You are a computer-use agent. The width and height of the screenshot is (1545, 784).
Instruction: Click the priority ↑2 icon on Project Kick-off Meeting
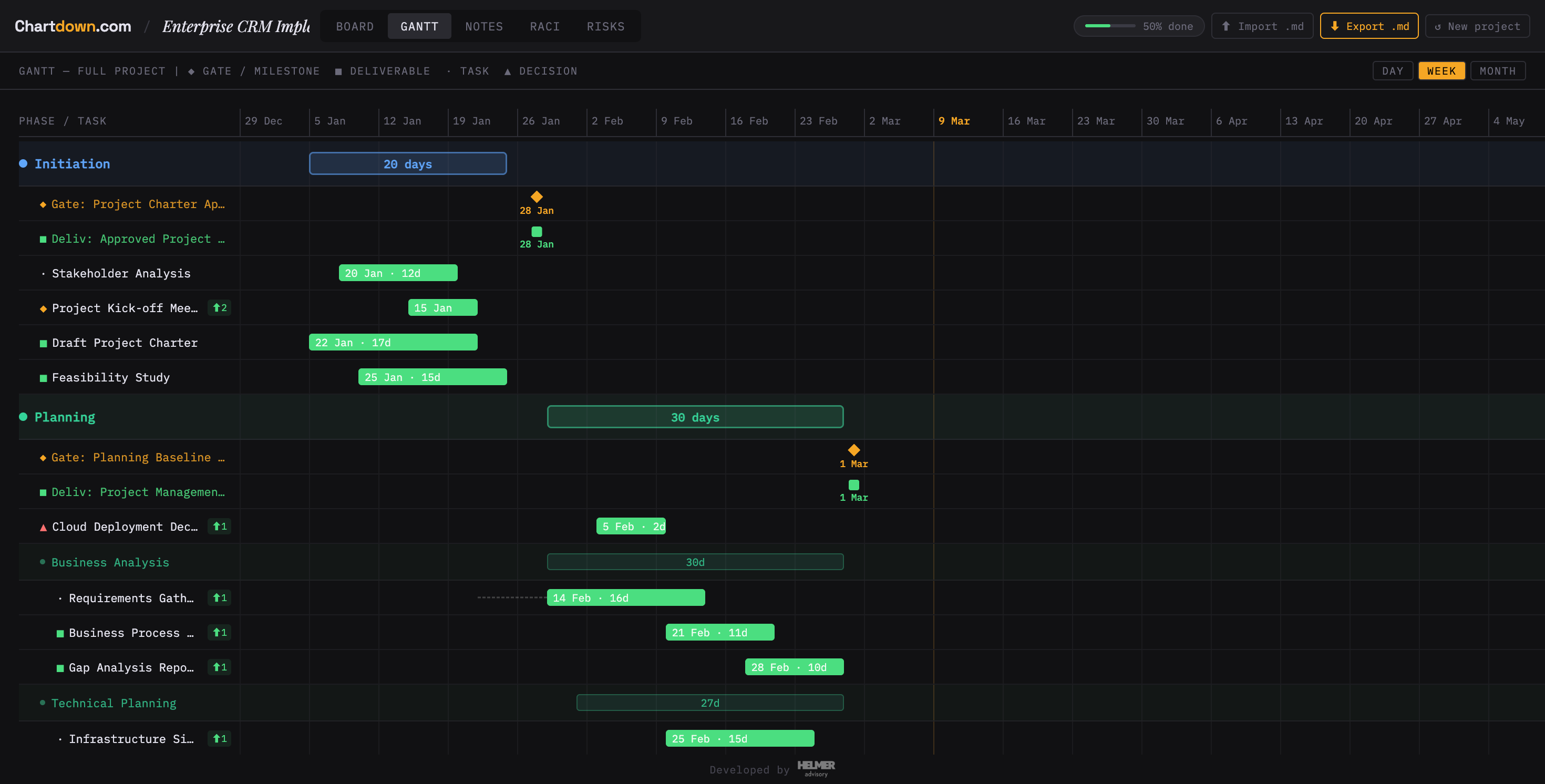coord(219,308)
